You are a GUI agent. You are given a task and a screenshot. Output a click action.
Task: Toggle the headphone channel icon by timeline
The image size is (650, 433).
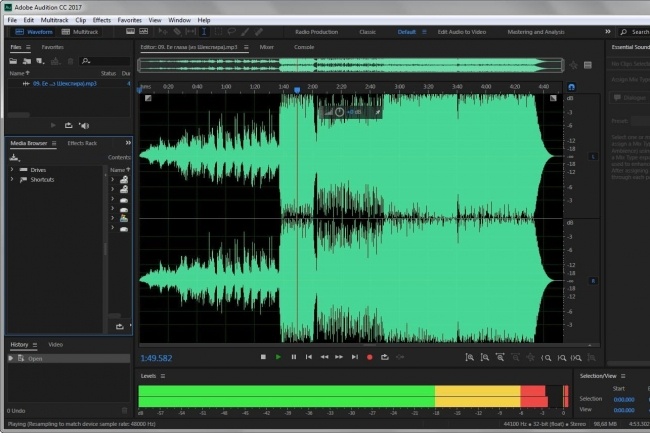(571, 87)
